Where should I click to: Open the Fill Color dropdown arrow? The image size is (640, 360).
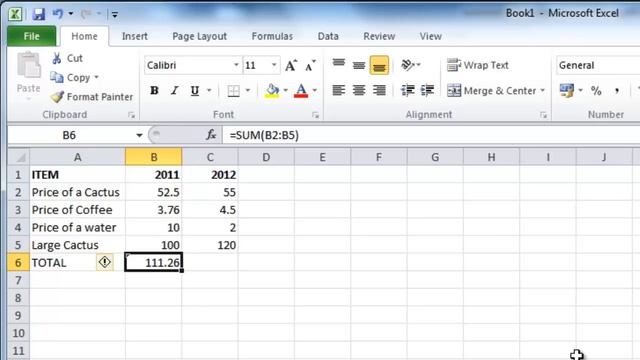285,90
